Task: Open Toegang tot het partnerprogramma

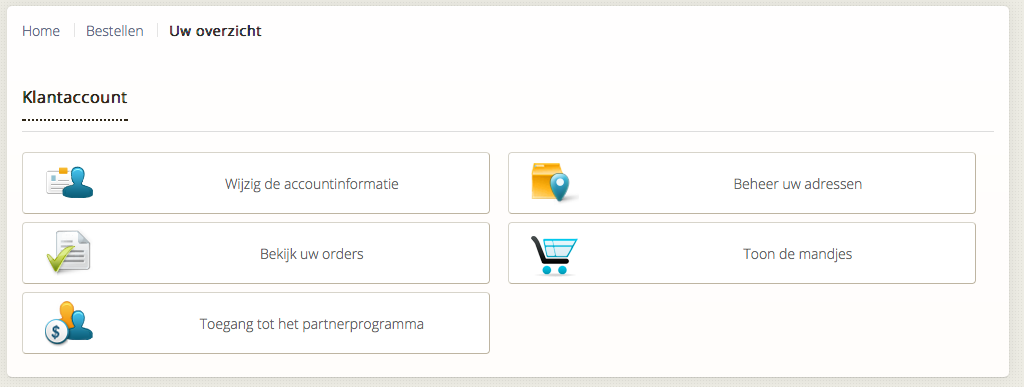Action: (256, 323)
